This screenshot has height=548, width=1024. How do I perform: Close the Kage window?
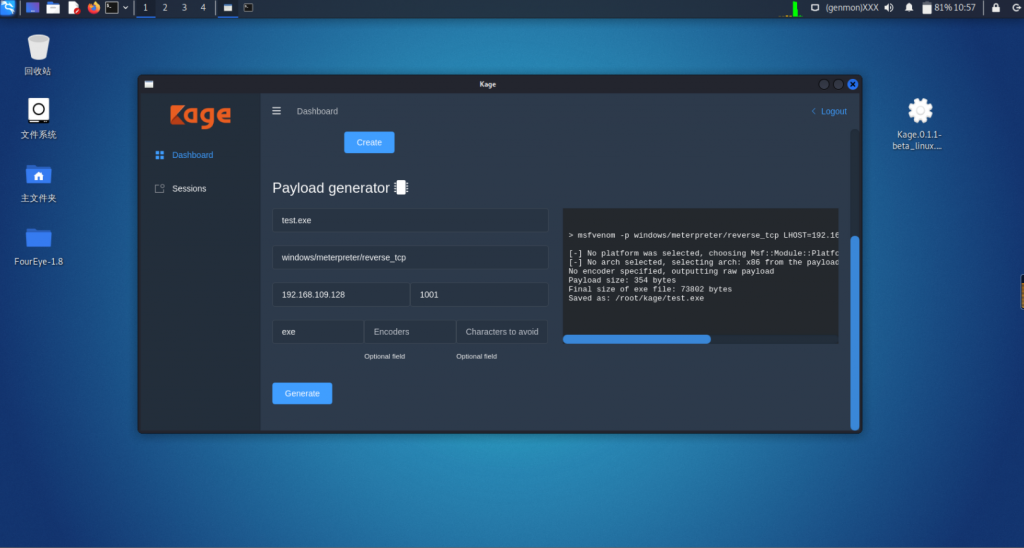tap(852, 84)
